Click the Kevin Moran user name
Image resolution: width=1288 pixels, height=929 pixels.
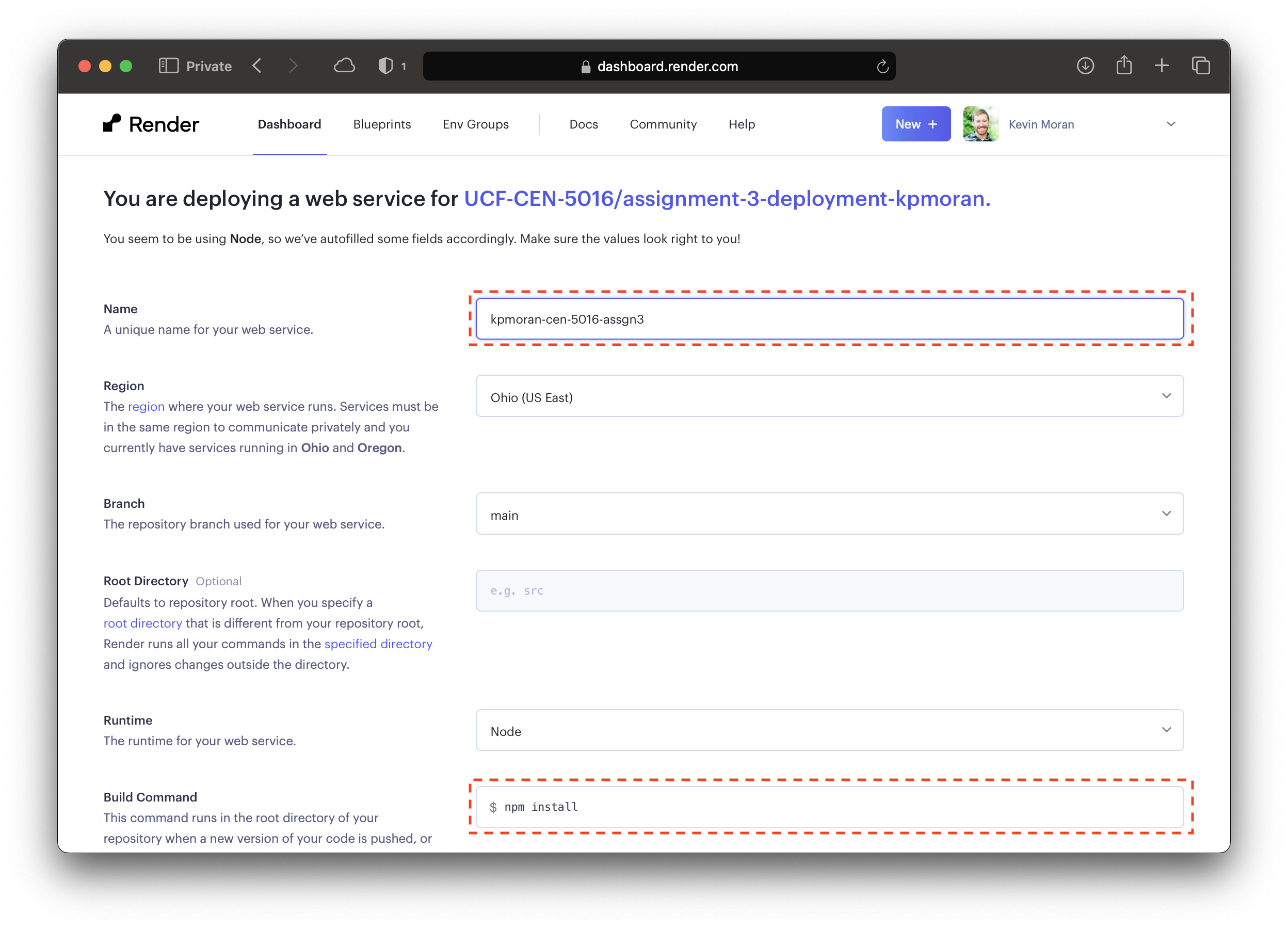1041,124
